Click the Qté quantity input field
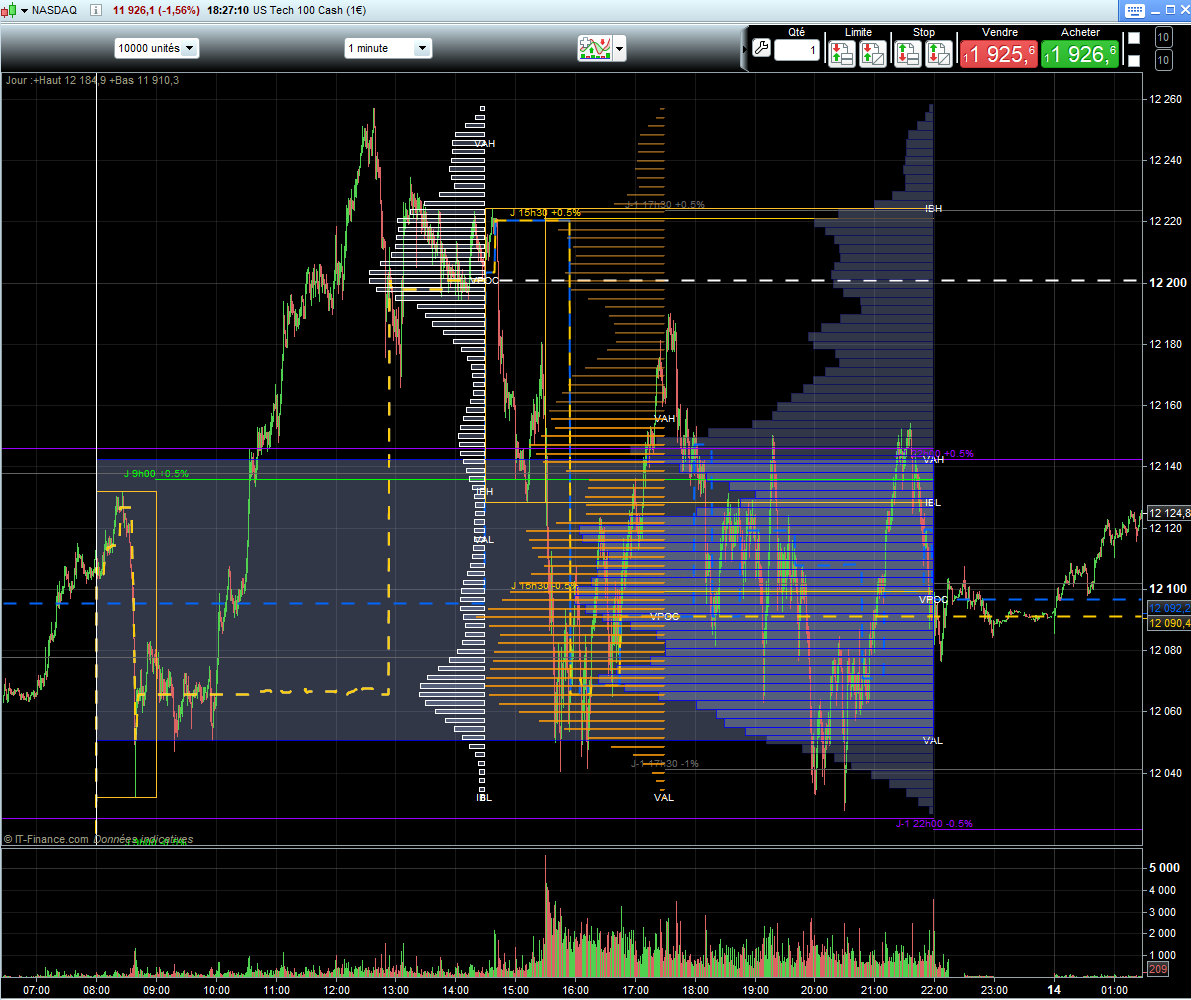Screen dimensions: 1191x1000 [797, 50]
